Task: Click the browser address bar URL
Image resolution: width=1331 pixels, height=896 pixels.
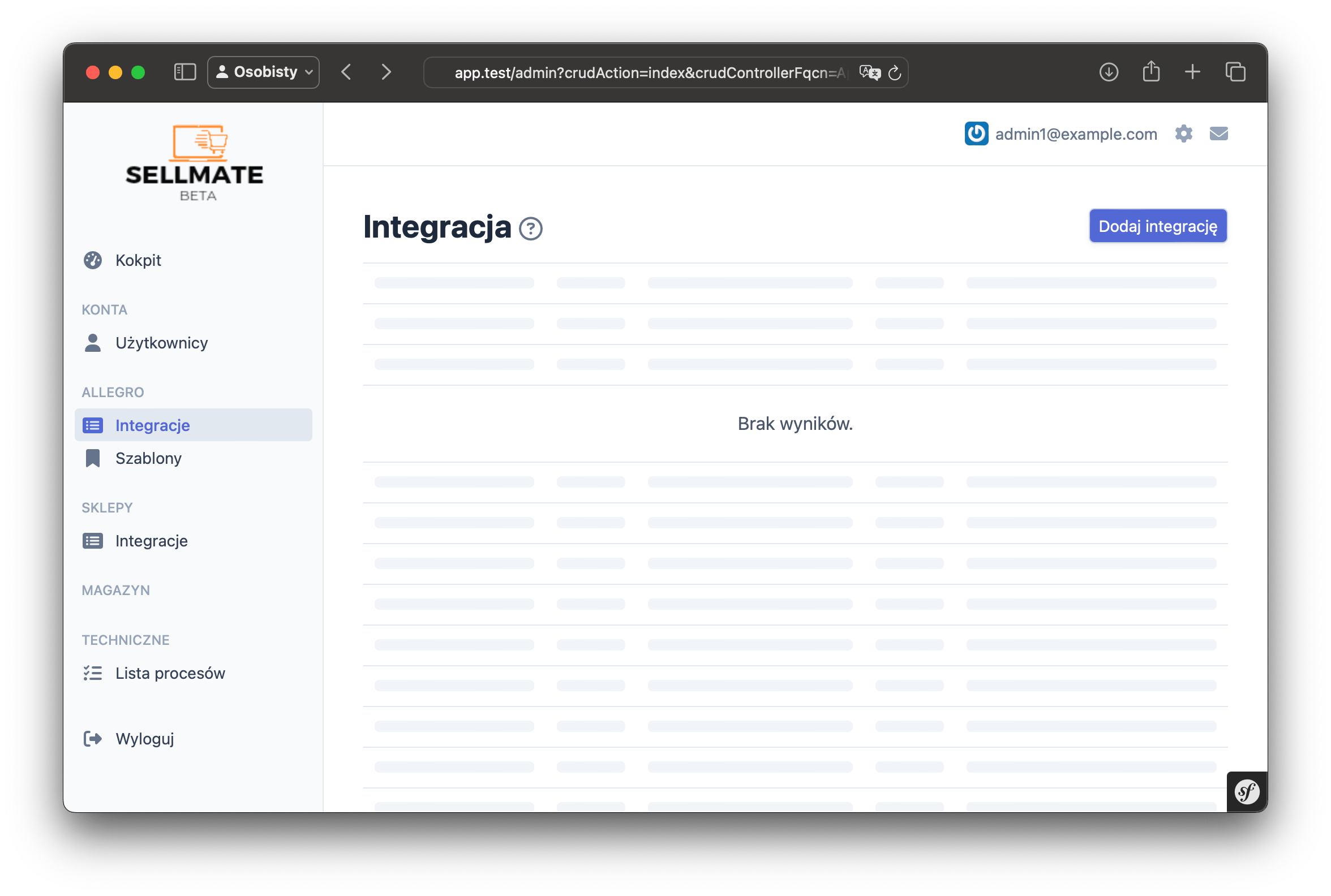Action: point(650,72)
